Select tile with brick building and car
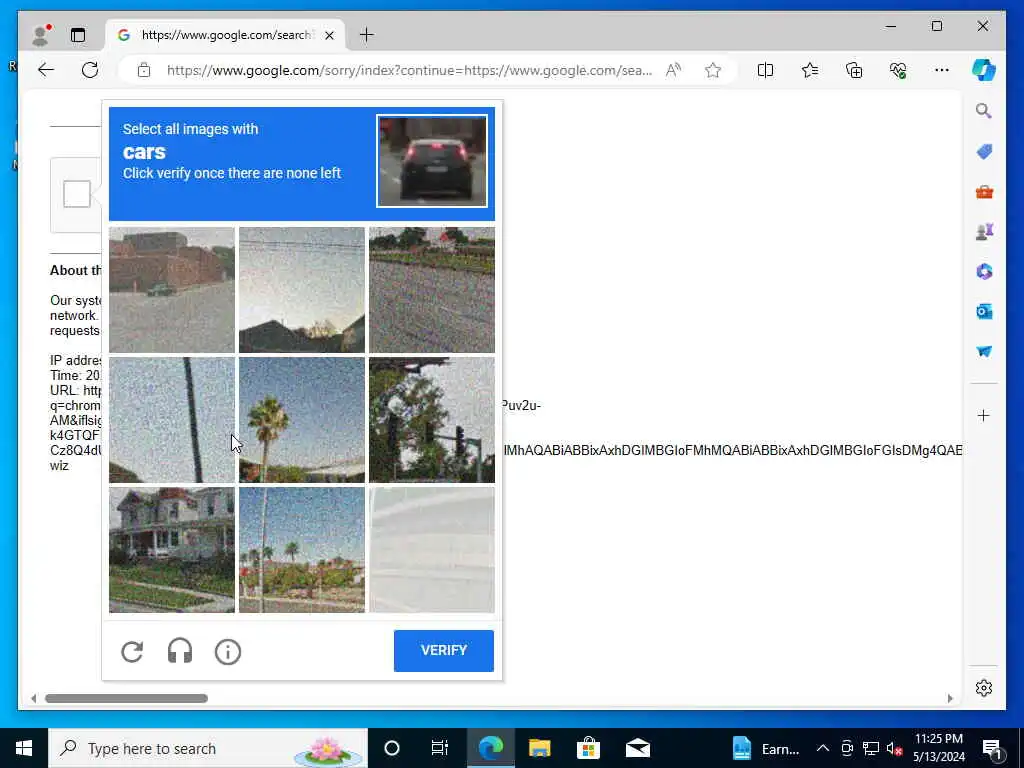This screenshot has height=768, width=1024. coord(172,290)
